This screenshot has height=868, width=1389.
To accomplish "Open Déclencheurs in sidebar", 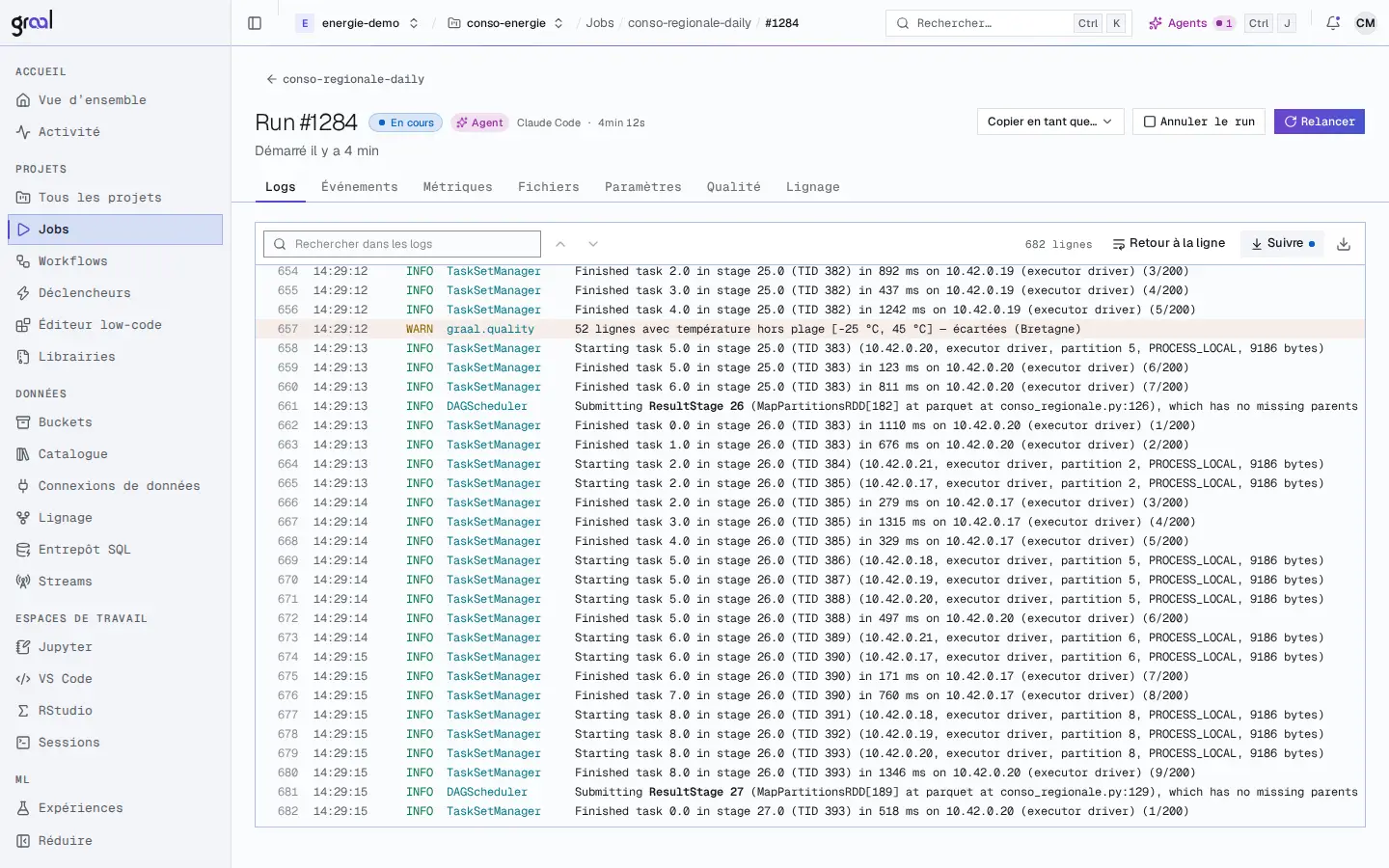I will (x=115, y=293).
